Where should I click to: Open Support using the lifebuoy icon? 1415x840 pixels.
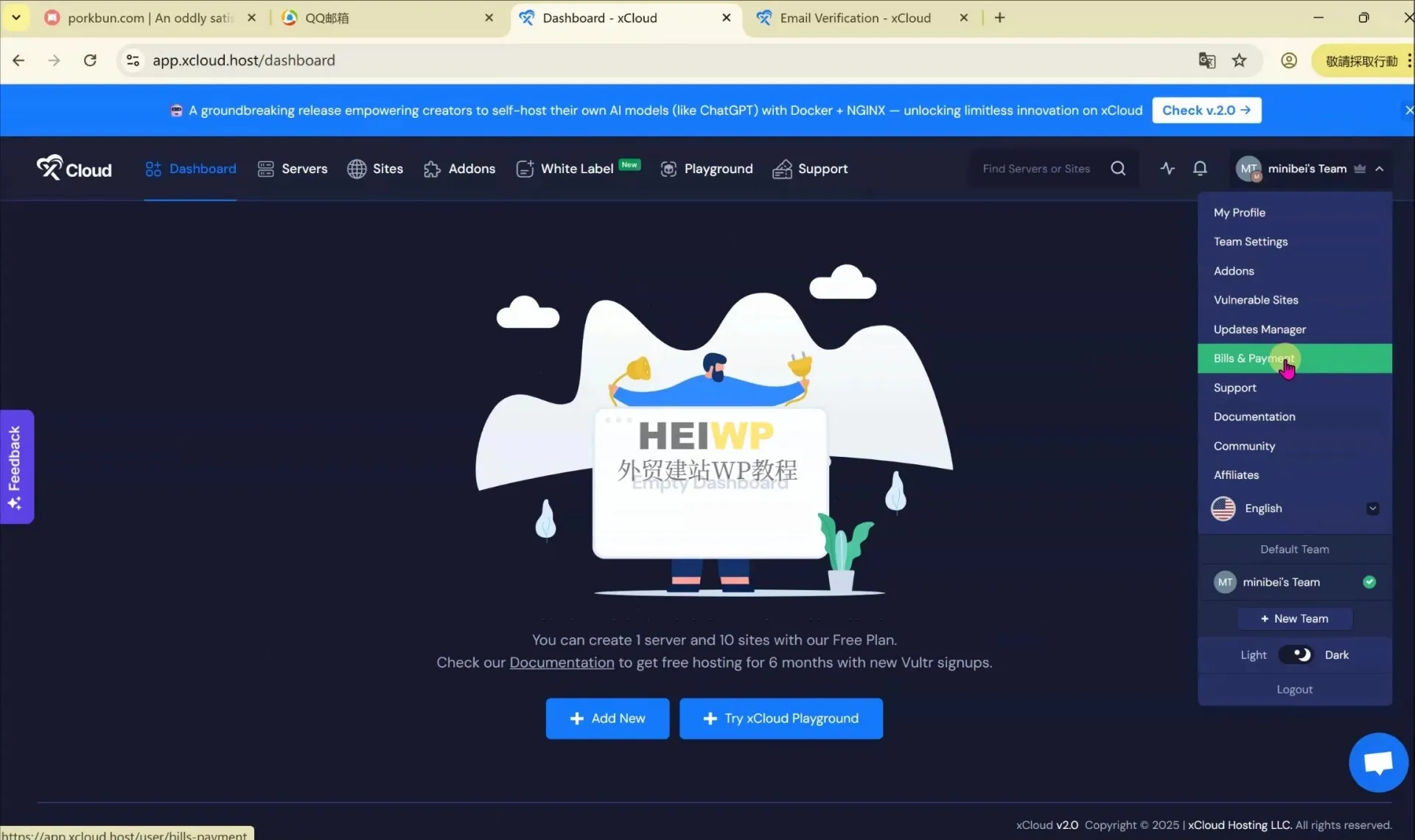tap(782, 169)
